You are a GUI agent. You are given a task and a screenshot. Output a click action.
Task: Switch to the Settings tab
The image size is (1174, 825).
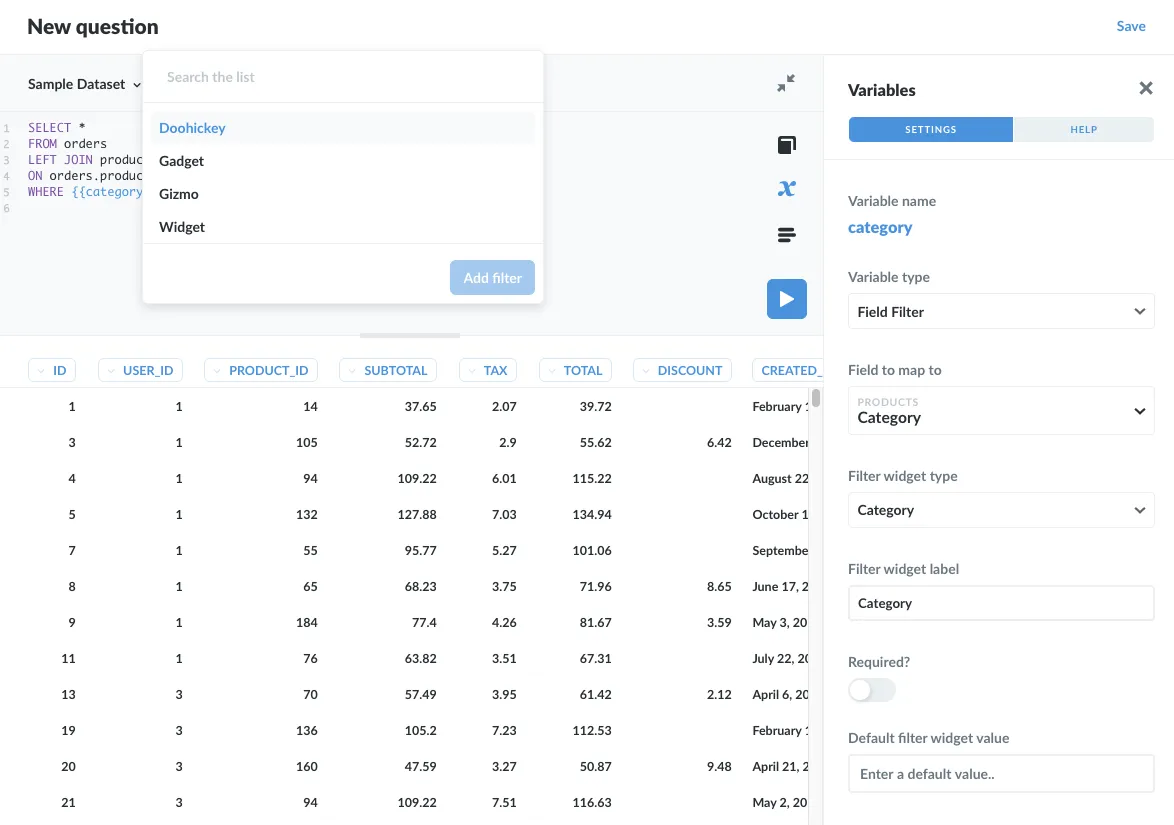931,130
